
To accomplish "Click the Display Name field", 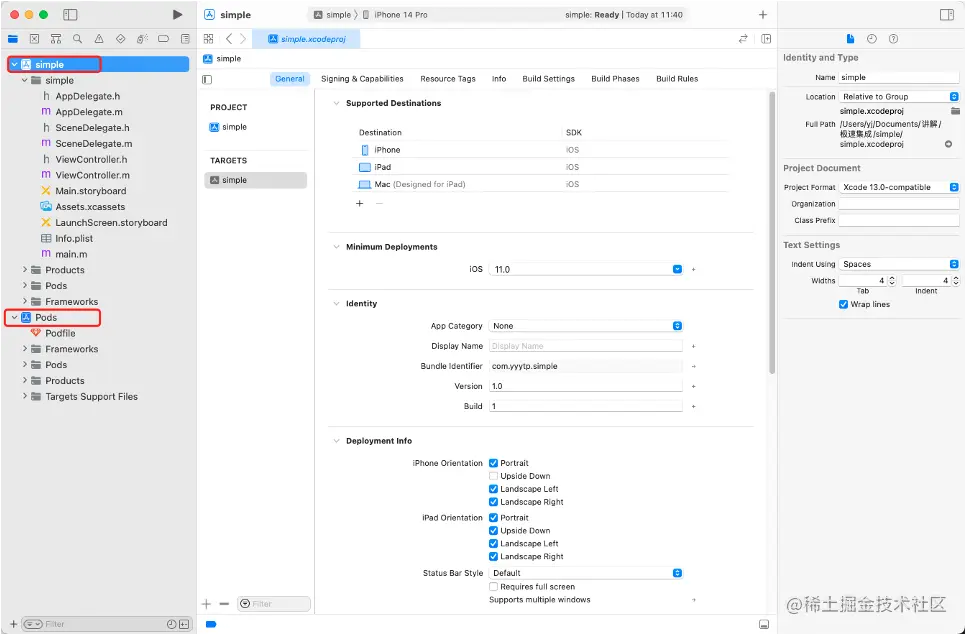I will pyautogui.click(x=586, y=346).
